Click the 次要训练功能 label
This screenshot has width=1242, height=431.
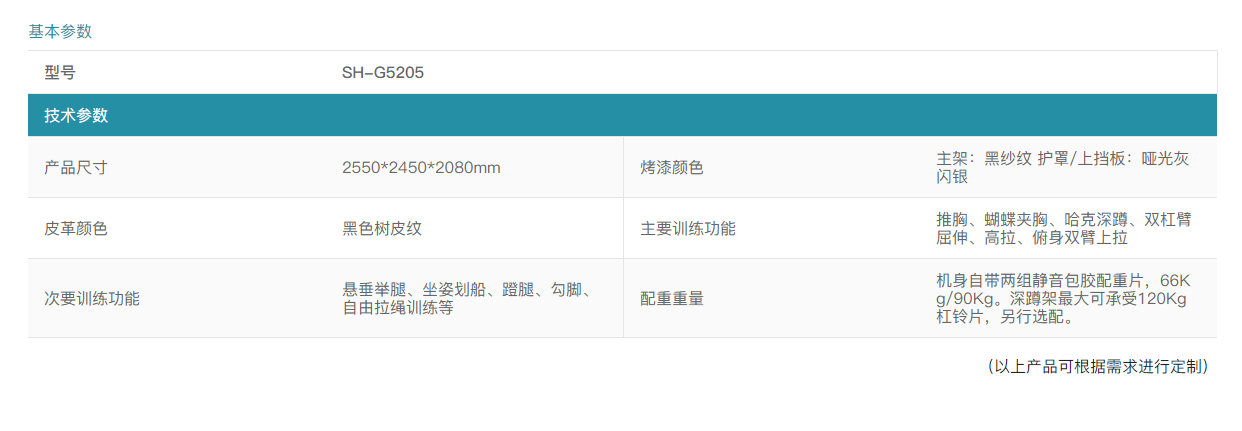[92, 298]
